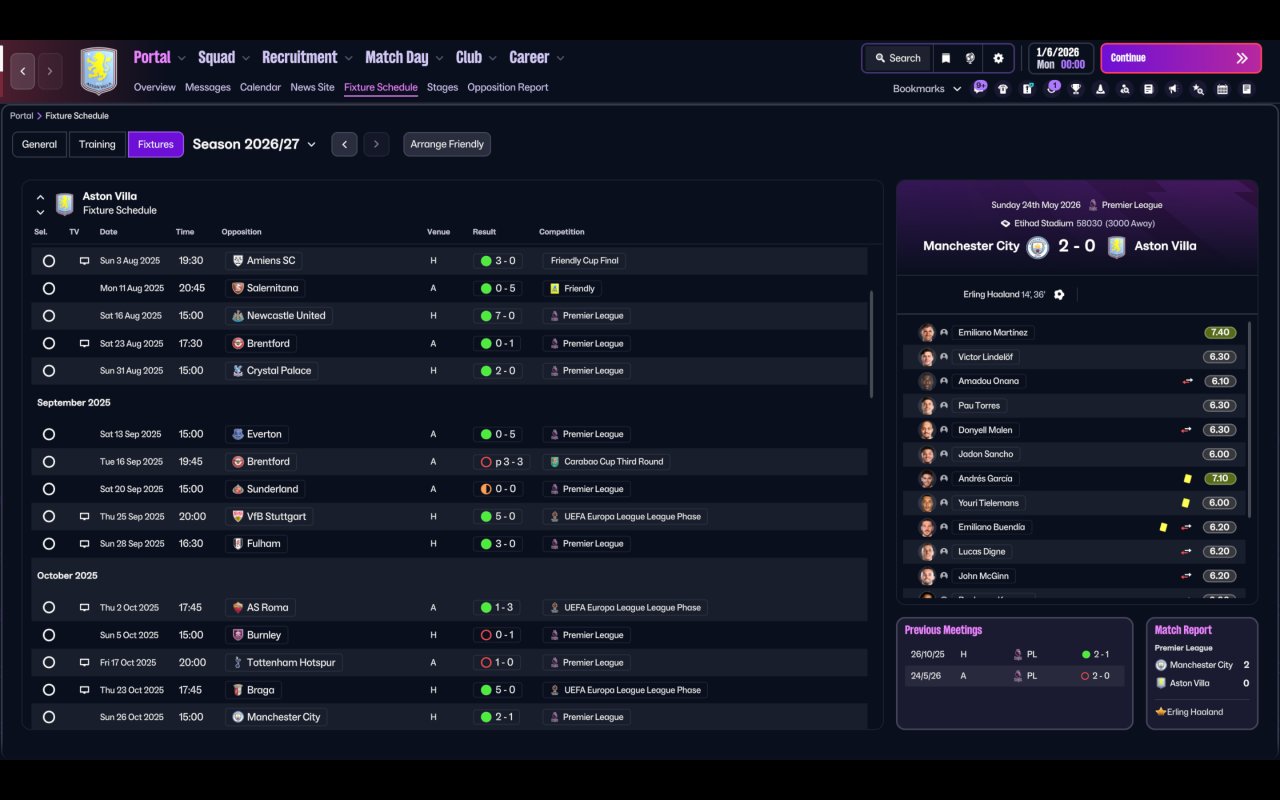Click the Manchester City badge in match header
Screen dimensions: 1280x800
click(1038, 247)
